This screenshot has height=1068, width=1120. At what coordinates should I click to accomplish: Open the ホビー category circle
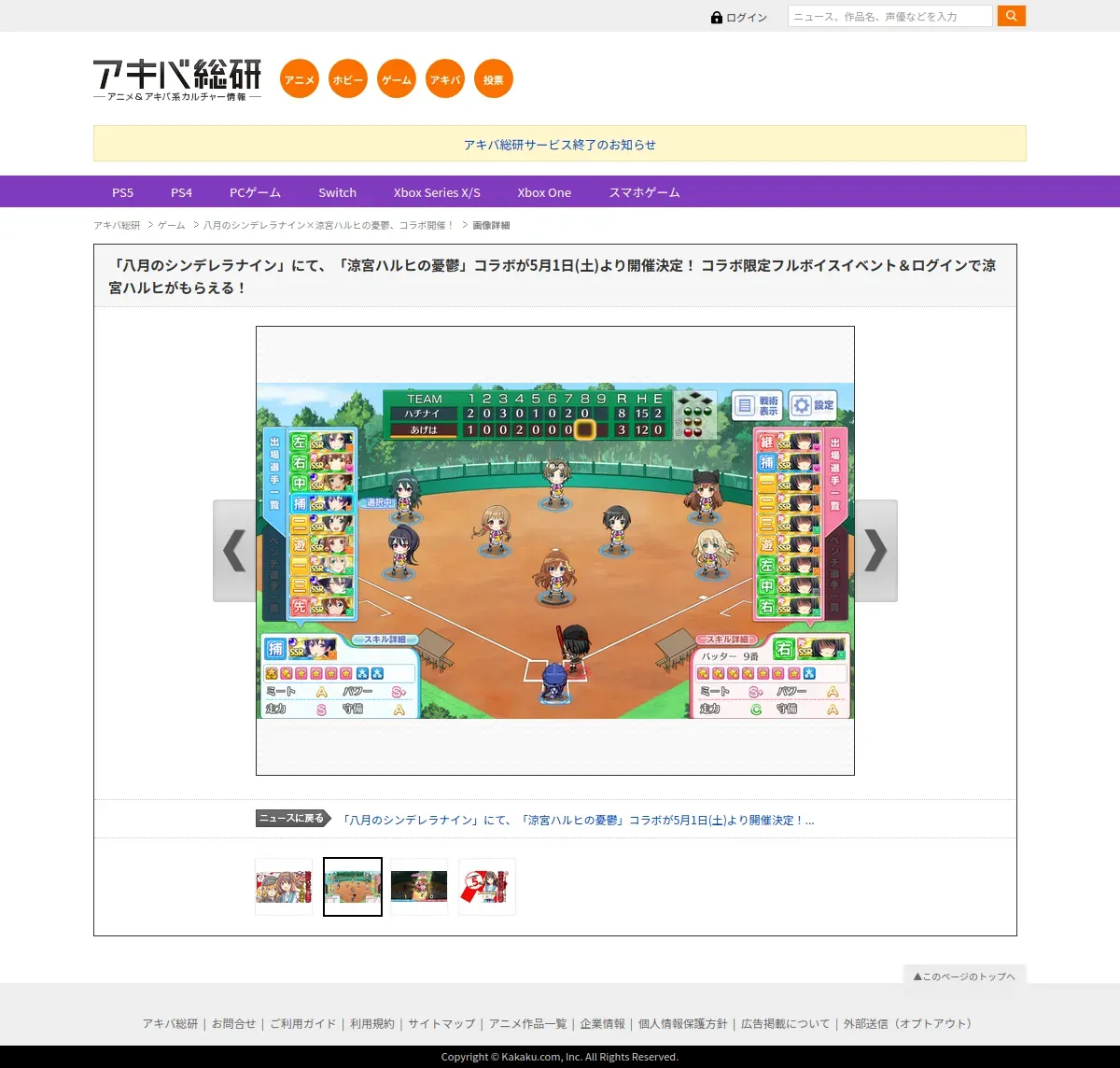coord(348,79)
